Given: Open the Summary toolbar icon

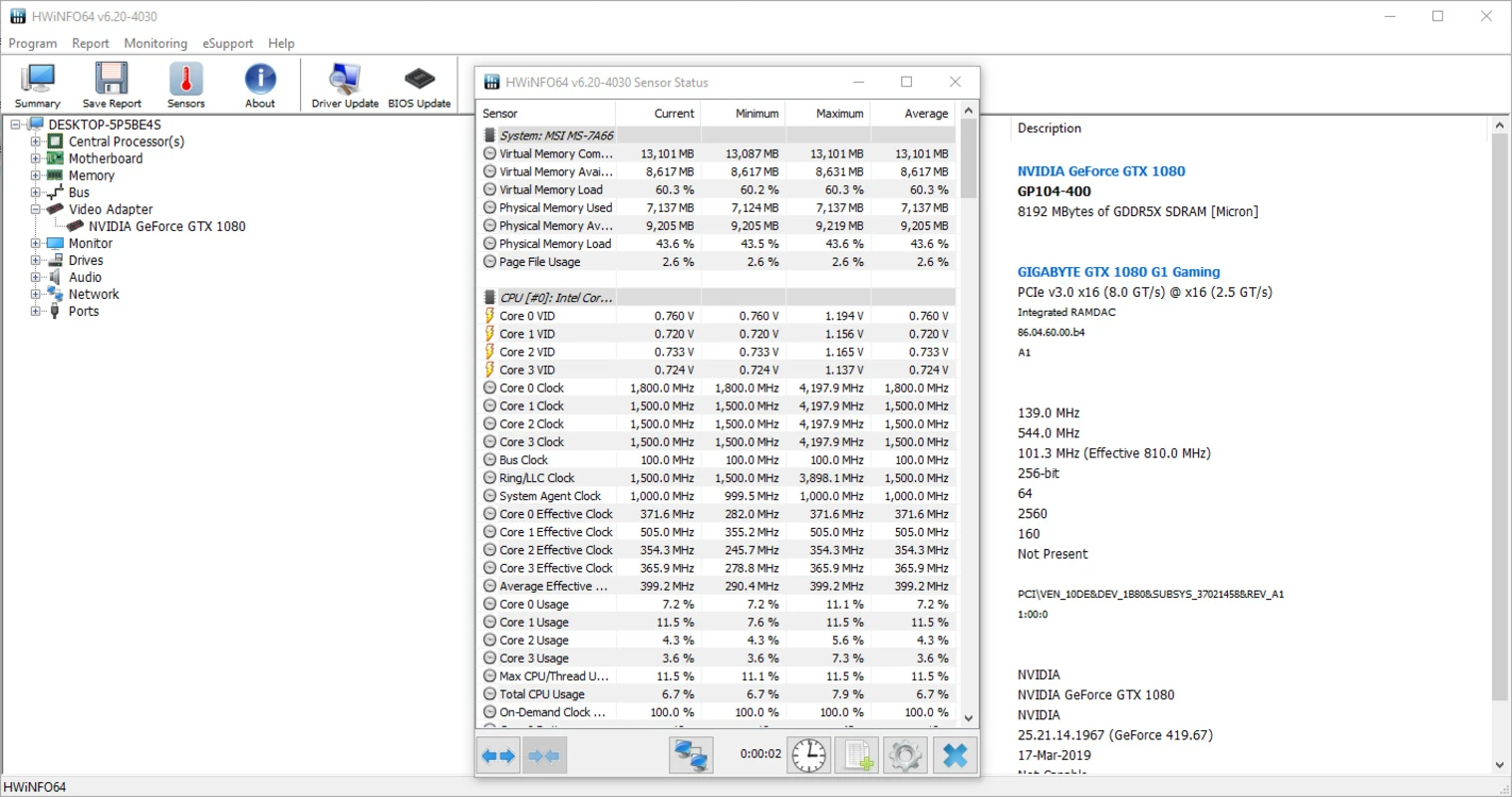Looking at the screenshot, I should coord(38,84).
